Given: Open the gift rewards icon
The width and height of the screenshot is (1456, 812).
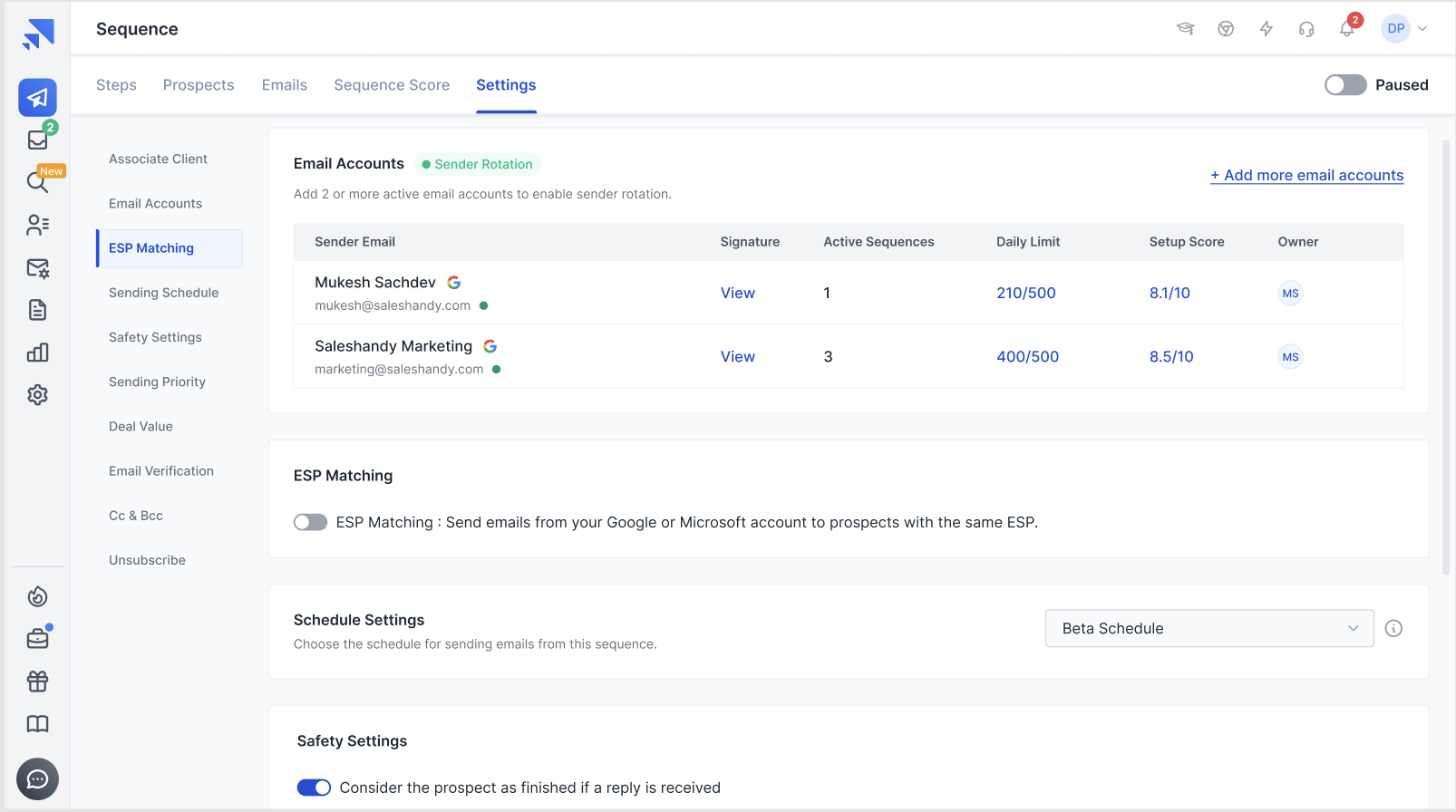Looking at the screenshot, I should pos(37,681).
